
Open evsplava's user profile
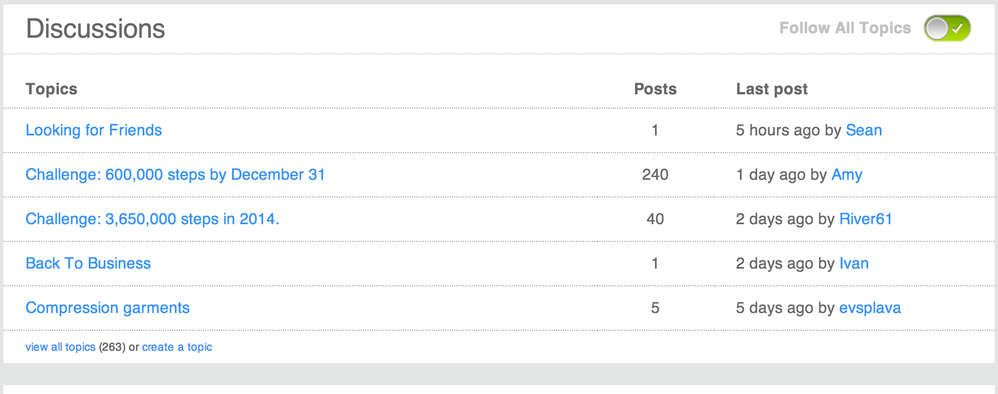click(870, 308)
